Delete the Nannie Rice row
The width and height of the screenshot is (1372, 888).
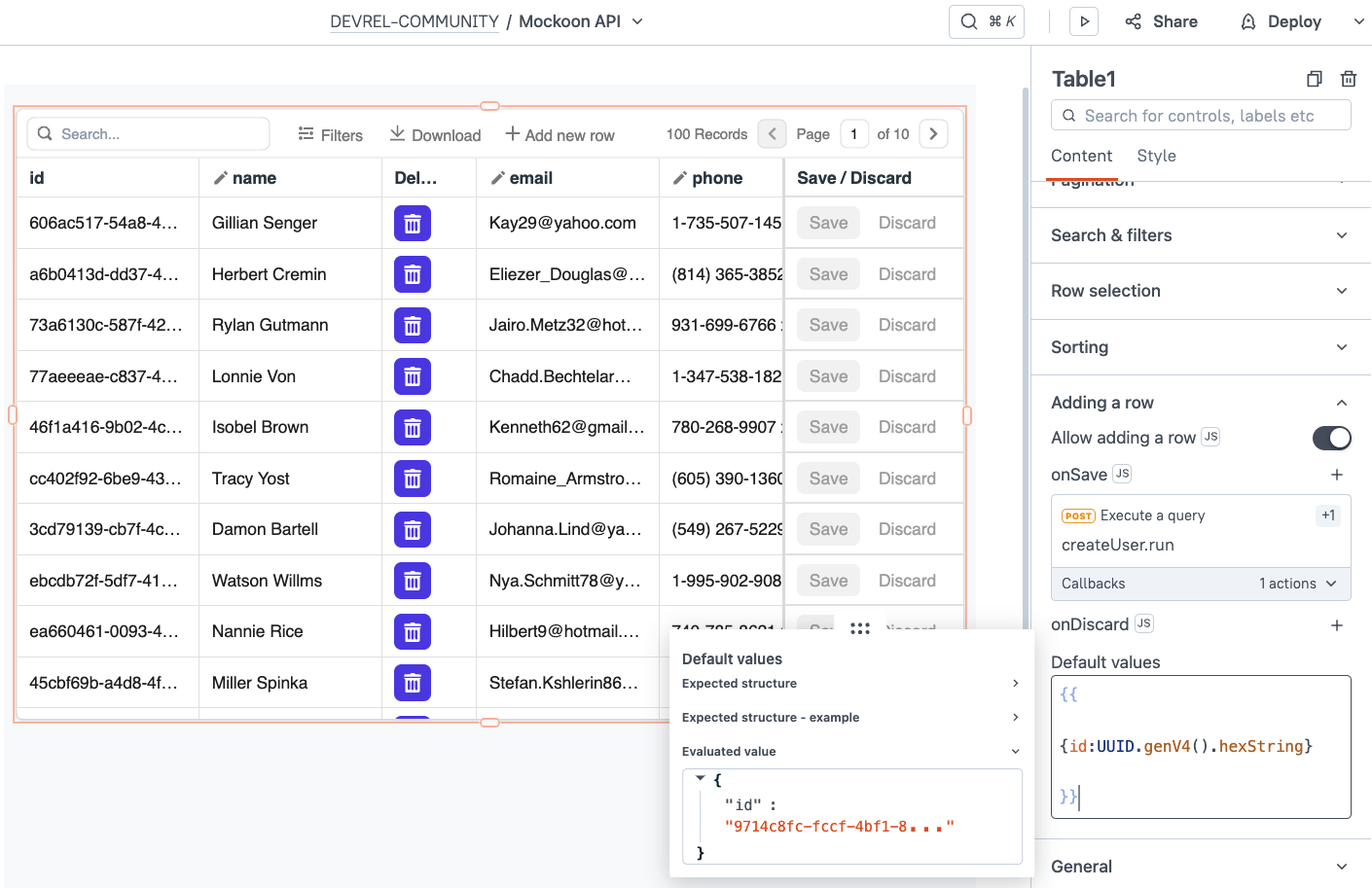pos(413,631)
